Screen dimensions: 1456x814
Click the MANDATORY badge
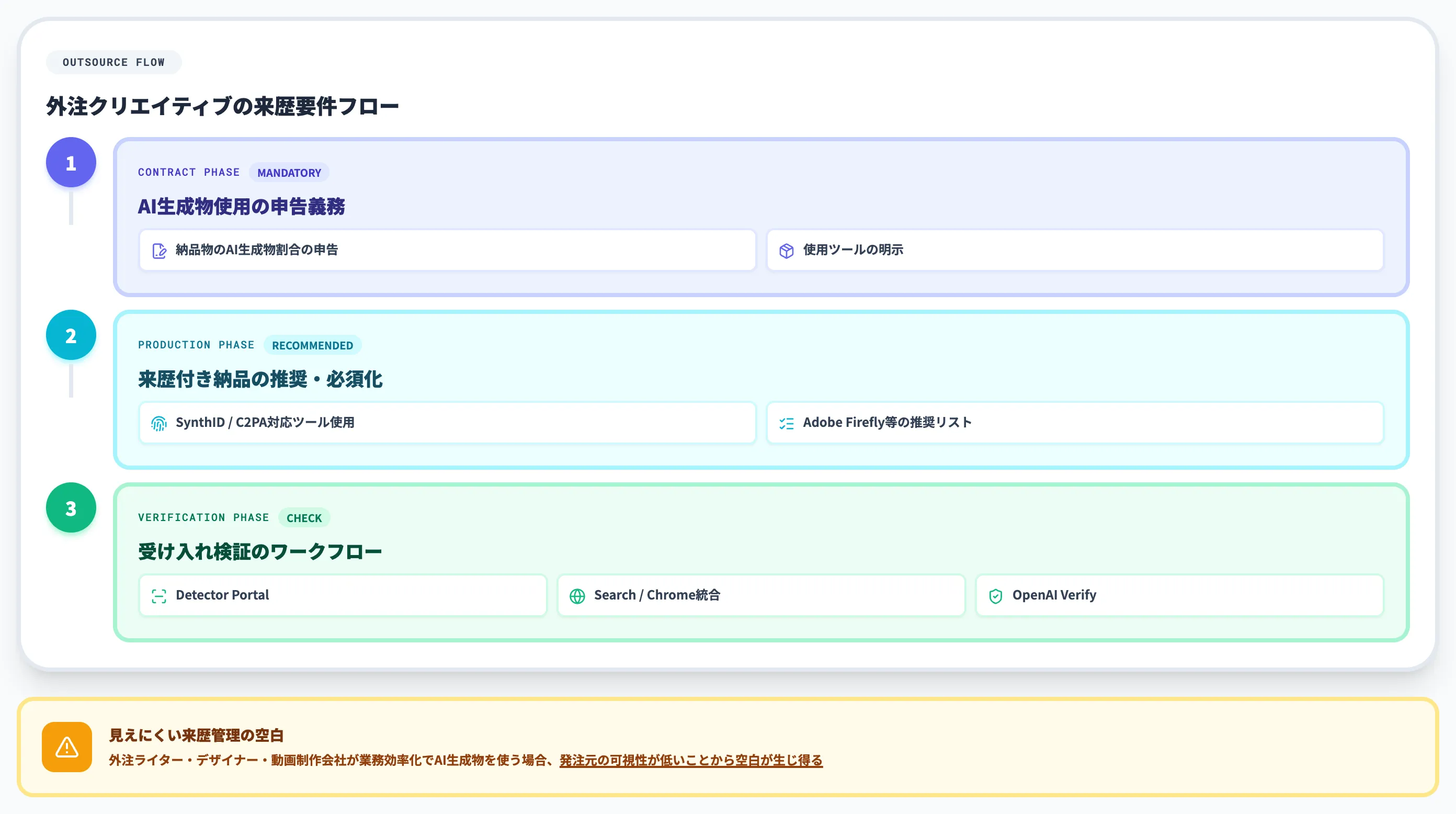tap(289, 173)
